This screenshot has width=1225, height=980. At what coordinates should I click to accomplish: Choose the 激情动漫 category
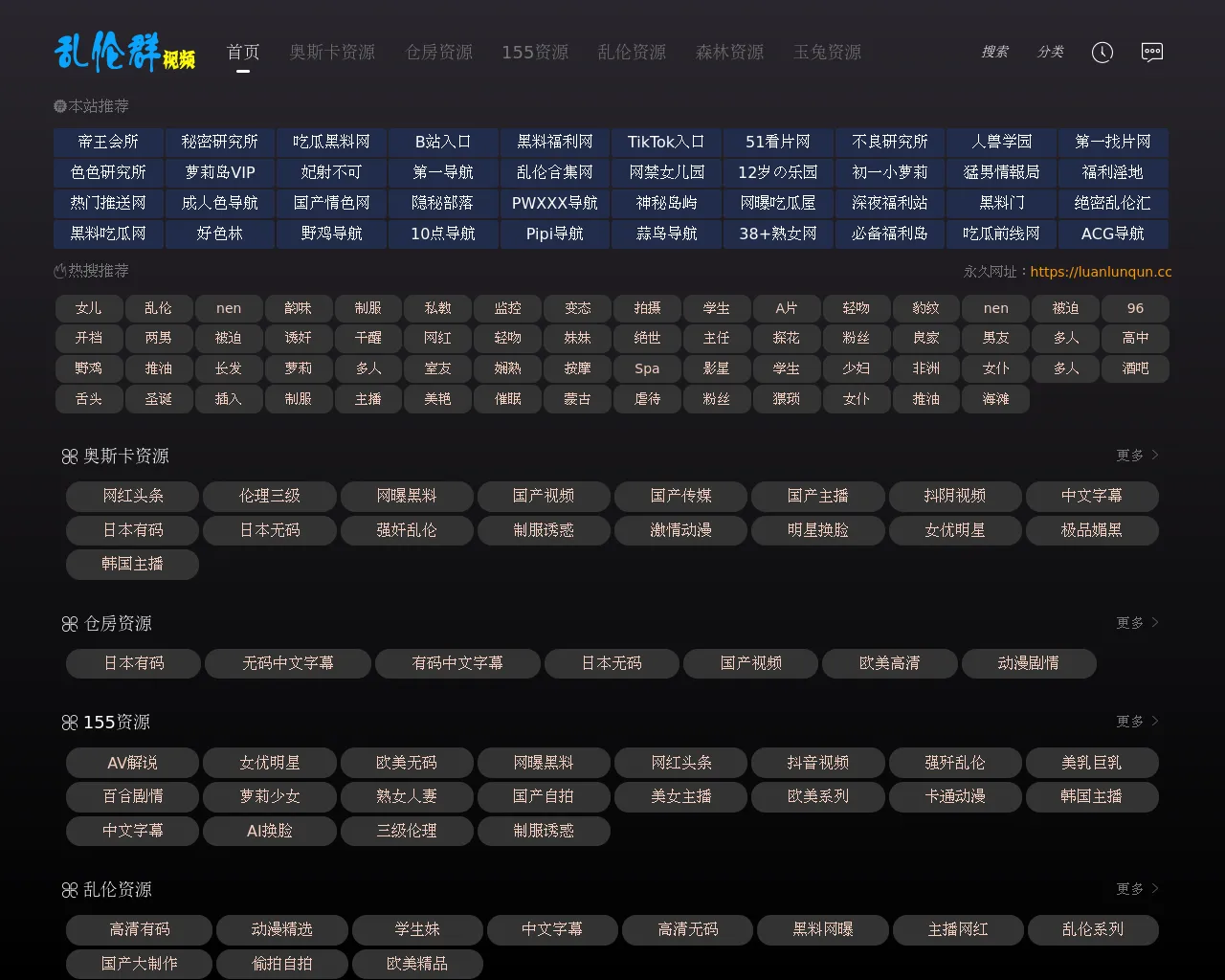(x=680, y=530)
